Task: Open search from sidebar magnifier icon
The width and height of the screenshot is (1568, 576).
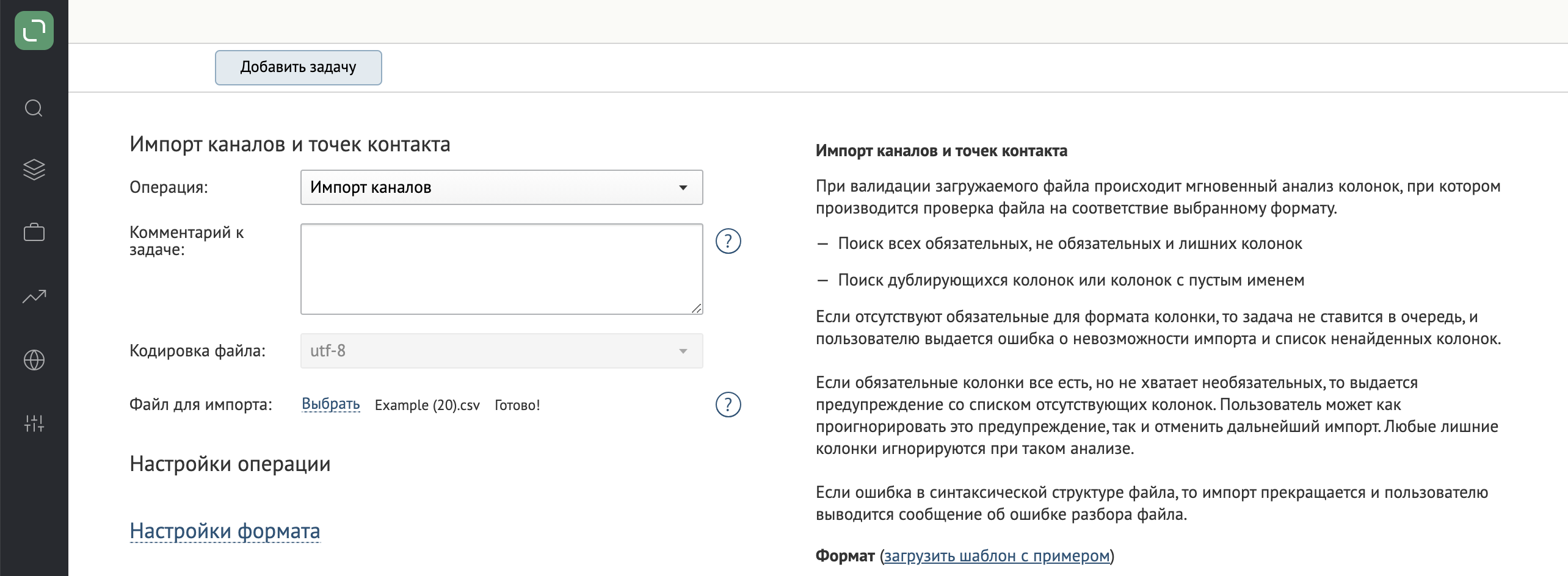Action: tap(34, 109)
